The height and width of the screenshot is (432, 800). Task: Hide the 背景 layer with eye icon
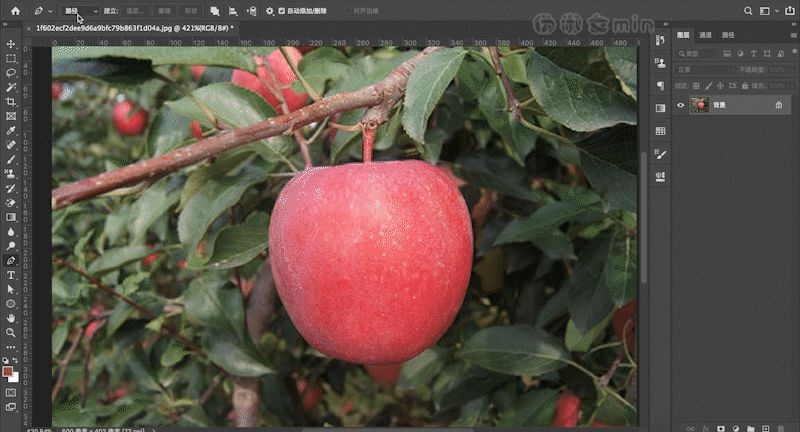[681, 105]
